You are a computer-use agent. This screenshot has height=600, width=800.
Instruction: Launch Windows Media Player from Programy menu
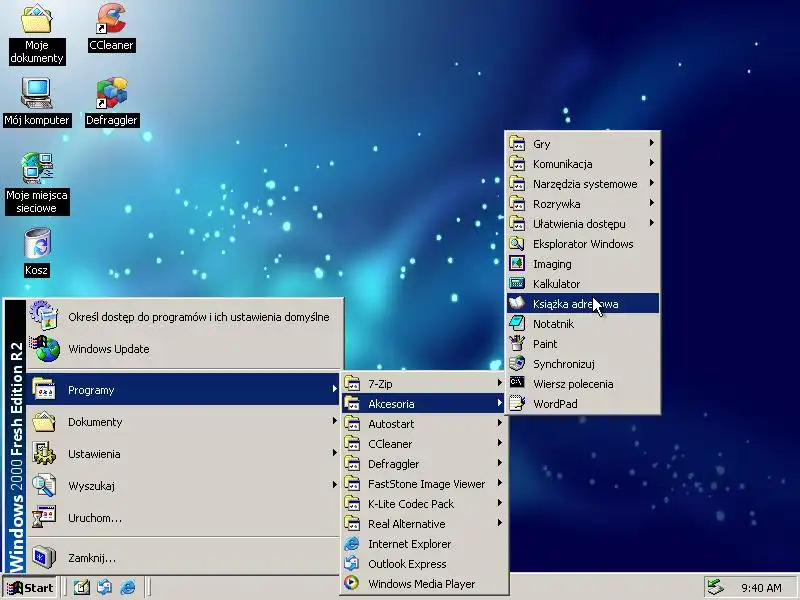click(x=424, y=584)
